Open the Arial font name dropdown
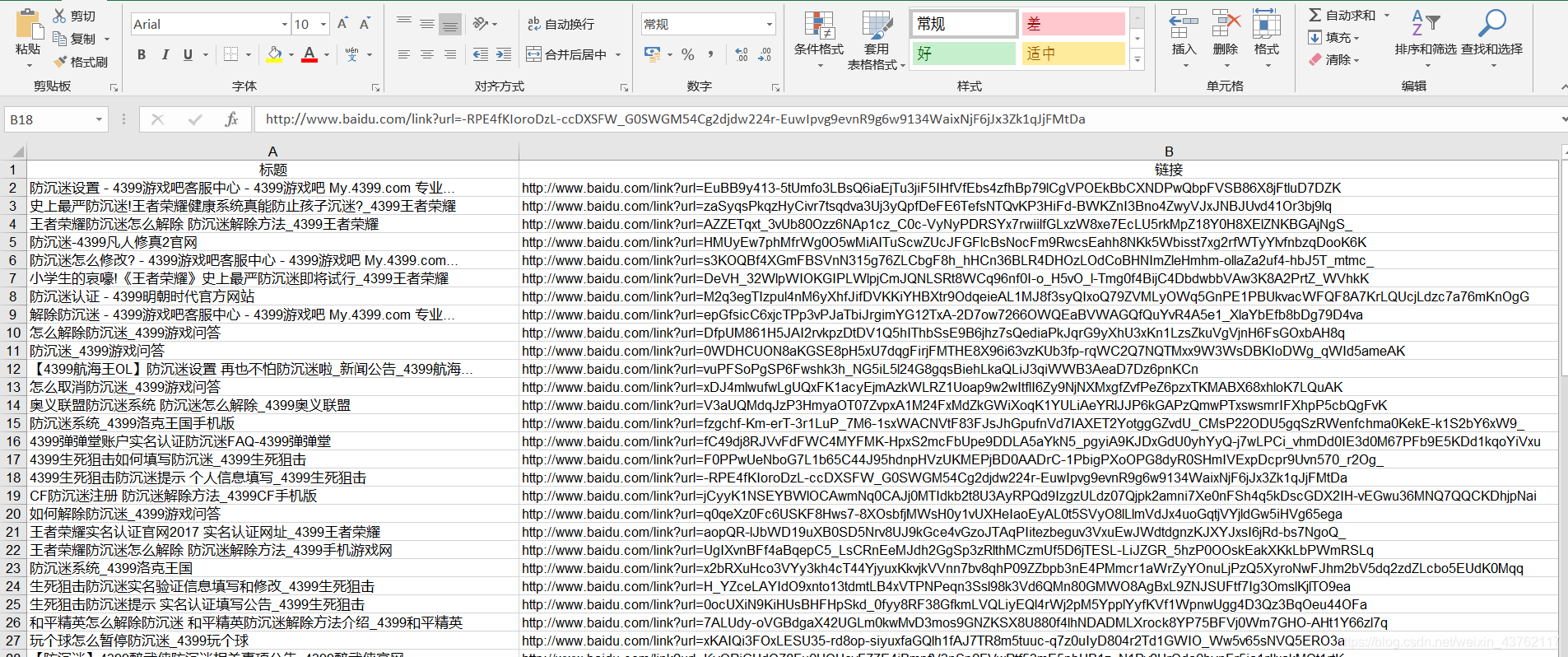Viewport: 1568px width, 657px height. pyautogui.click(x=285, y=25)
